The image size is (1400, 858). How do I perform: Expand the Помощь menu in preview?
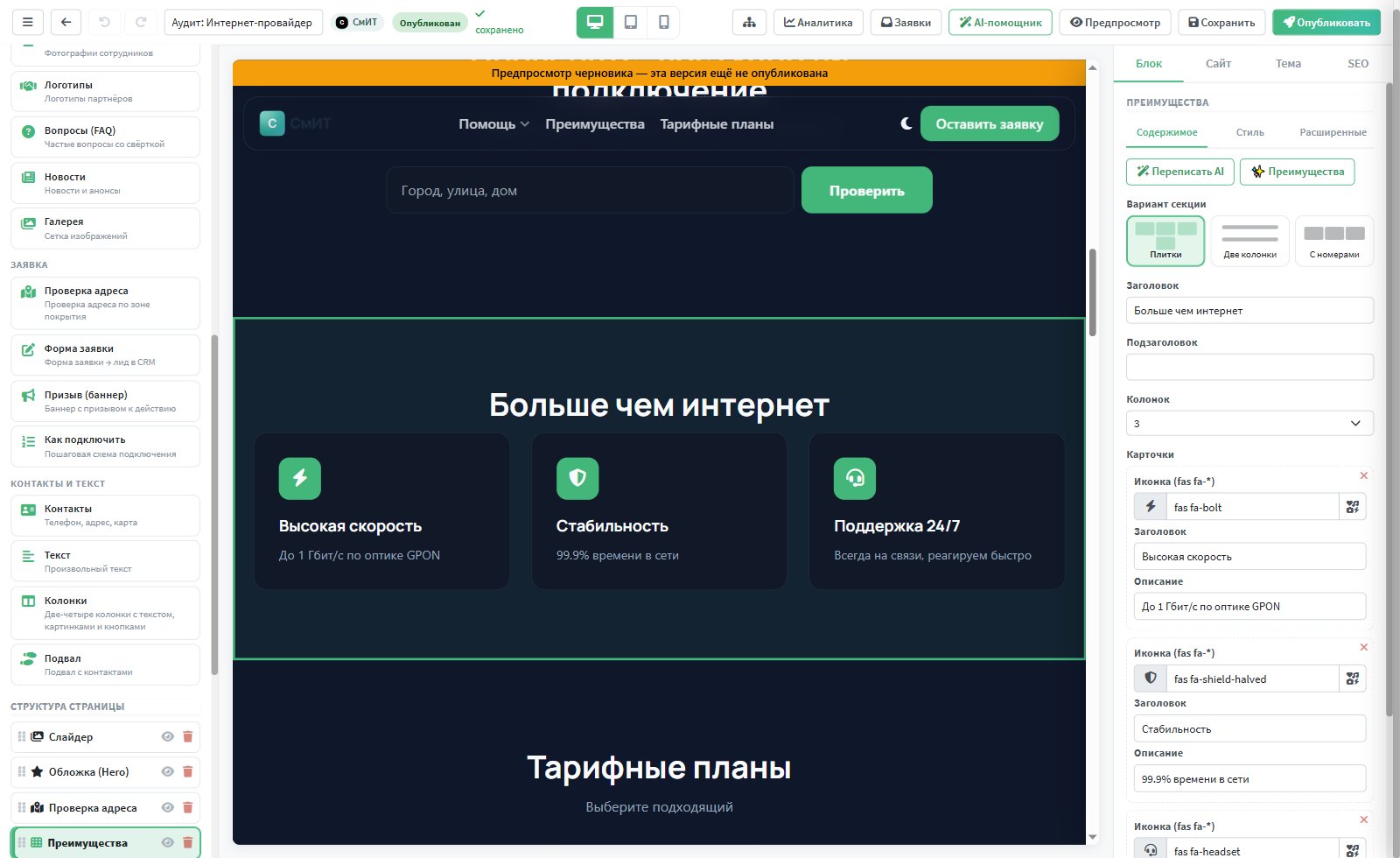[493, 124]
